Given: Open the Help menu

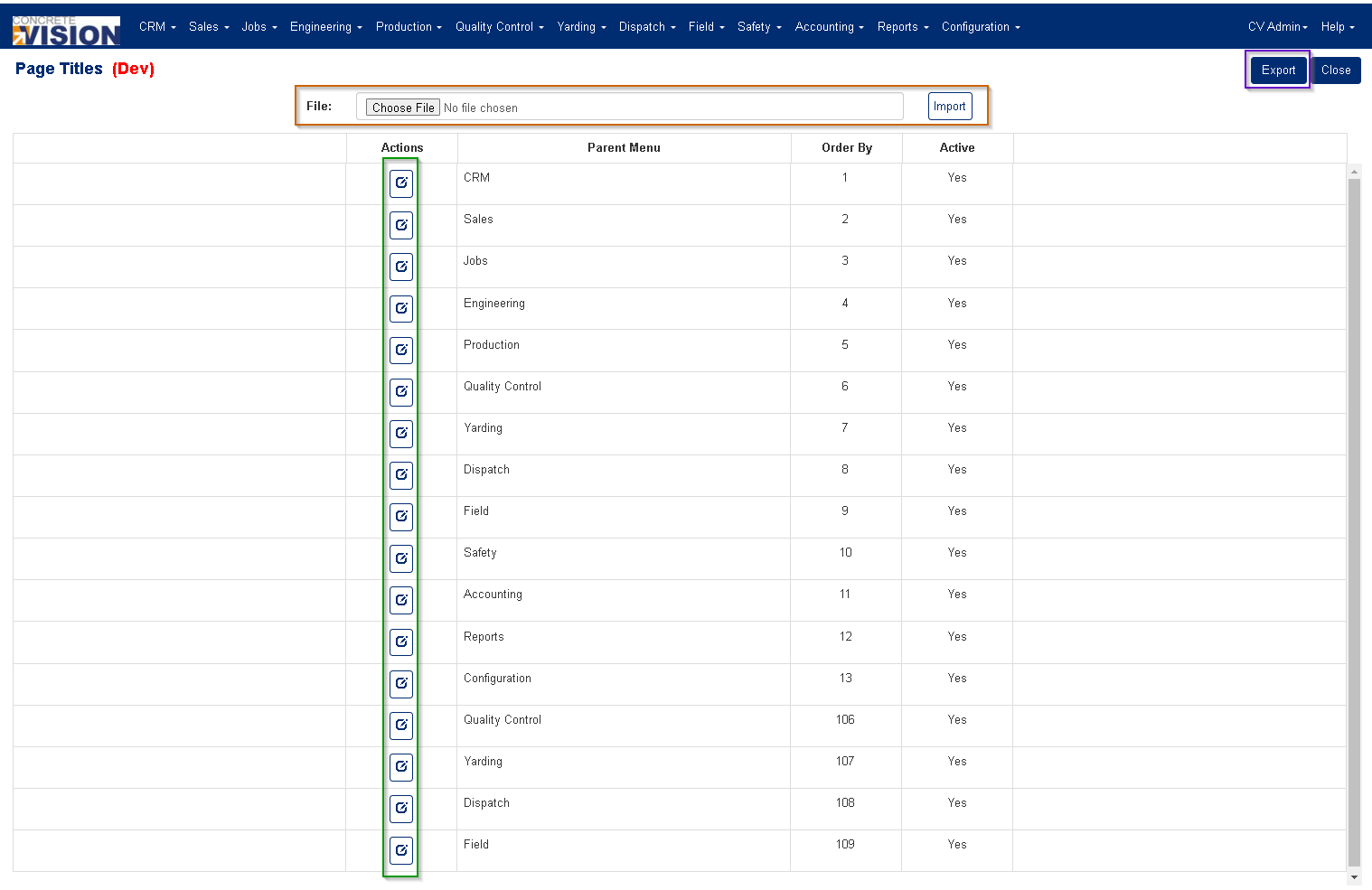Looking at the screenshot, I should tap(1338, 27).
